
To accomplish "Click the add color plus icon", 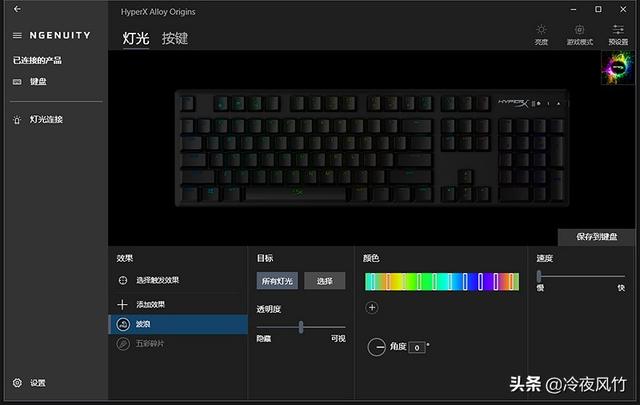I will [x=372, y=307].
